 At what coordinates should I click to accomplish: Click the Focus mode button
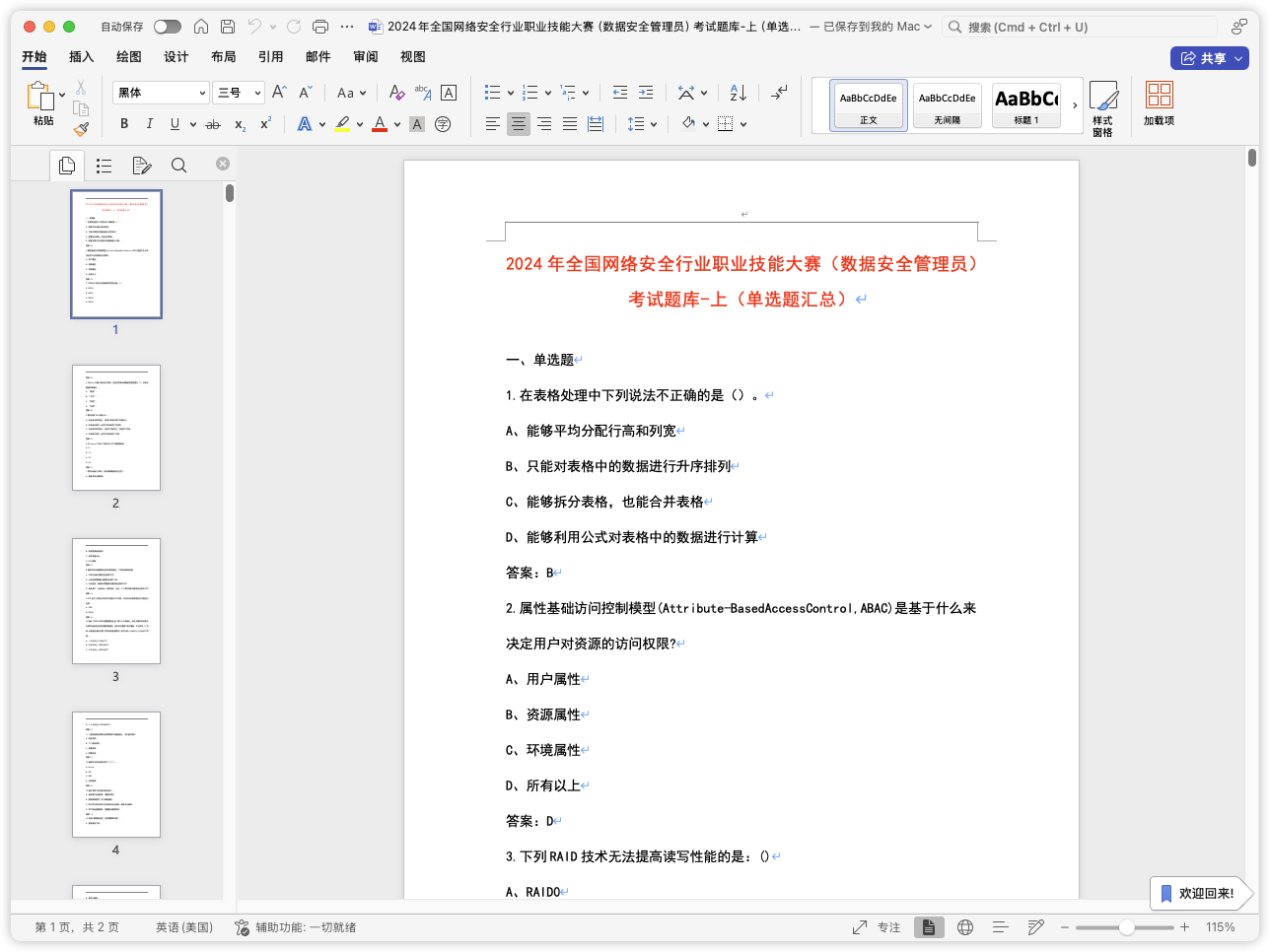pyautogui.click(x=877, y=927)
